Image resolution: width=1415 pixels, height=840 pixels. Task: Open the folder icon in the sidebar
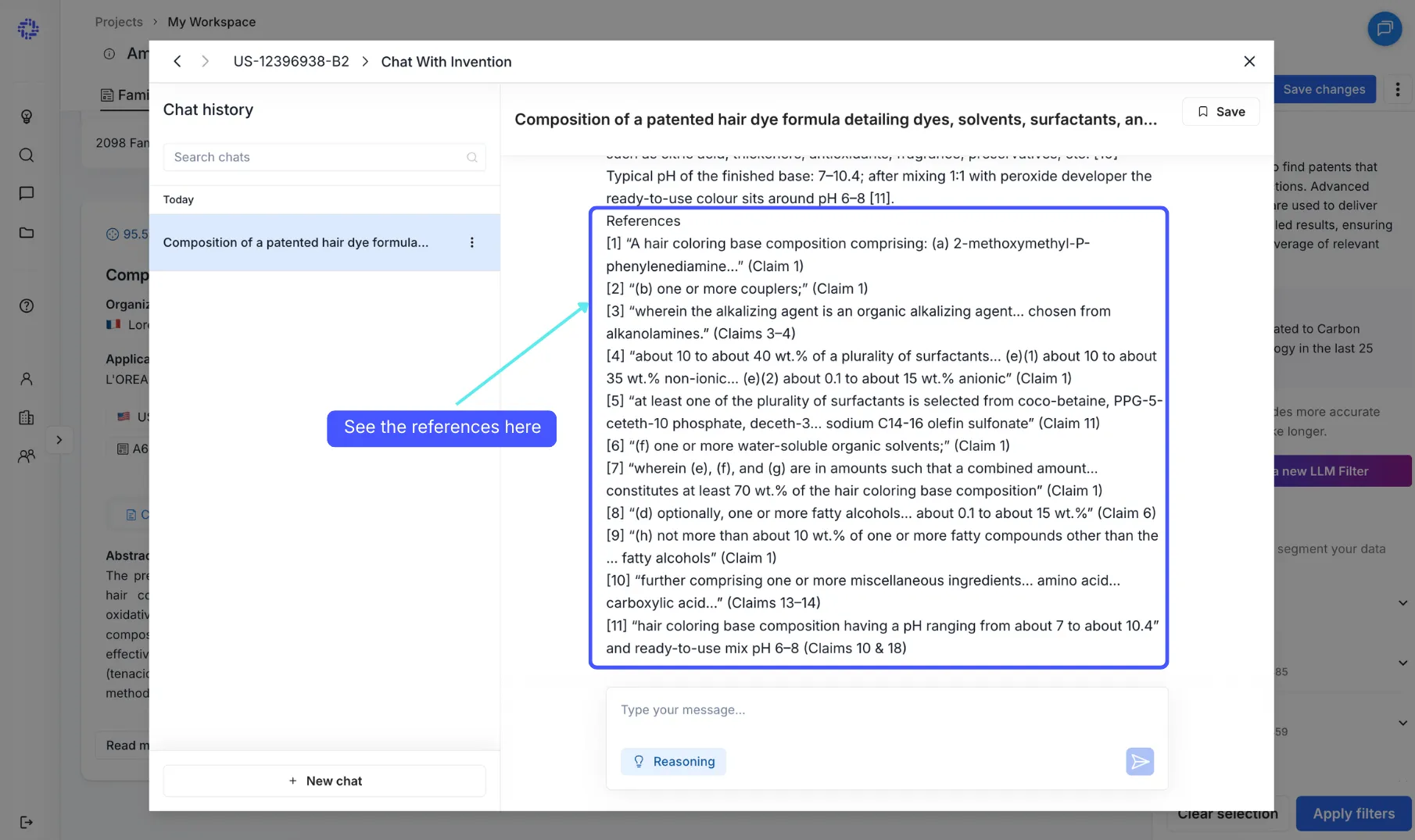(x=27, y=232)
